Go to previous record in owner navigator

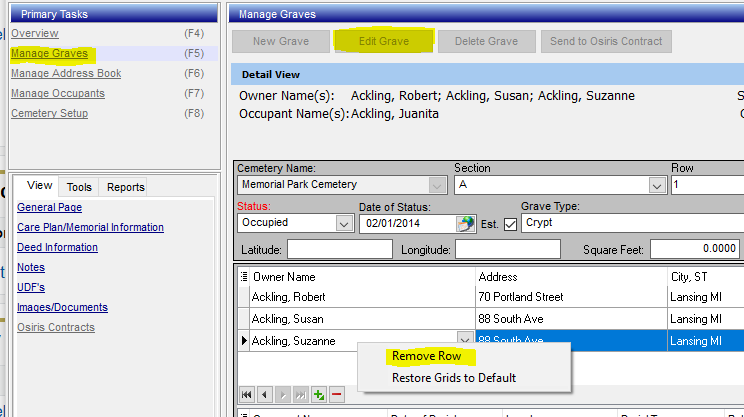pyautogui.click(x=265, y=395)
